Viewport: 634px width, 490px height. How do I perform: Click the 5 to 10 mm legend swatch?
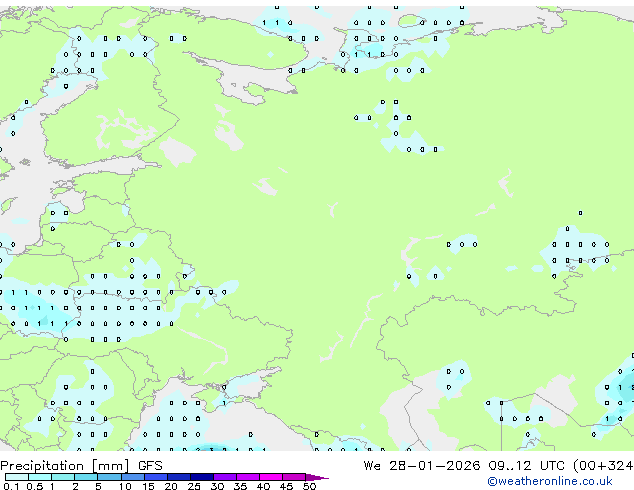coord(109,477)
